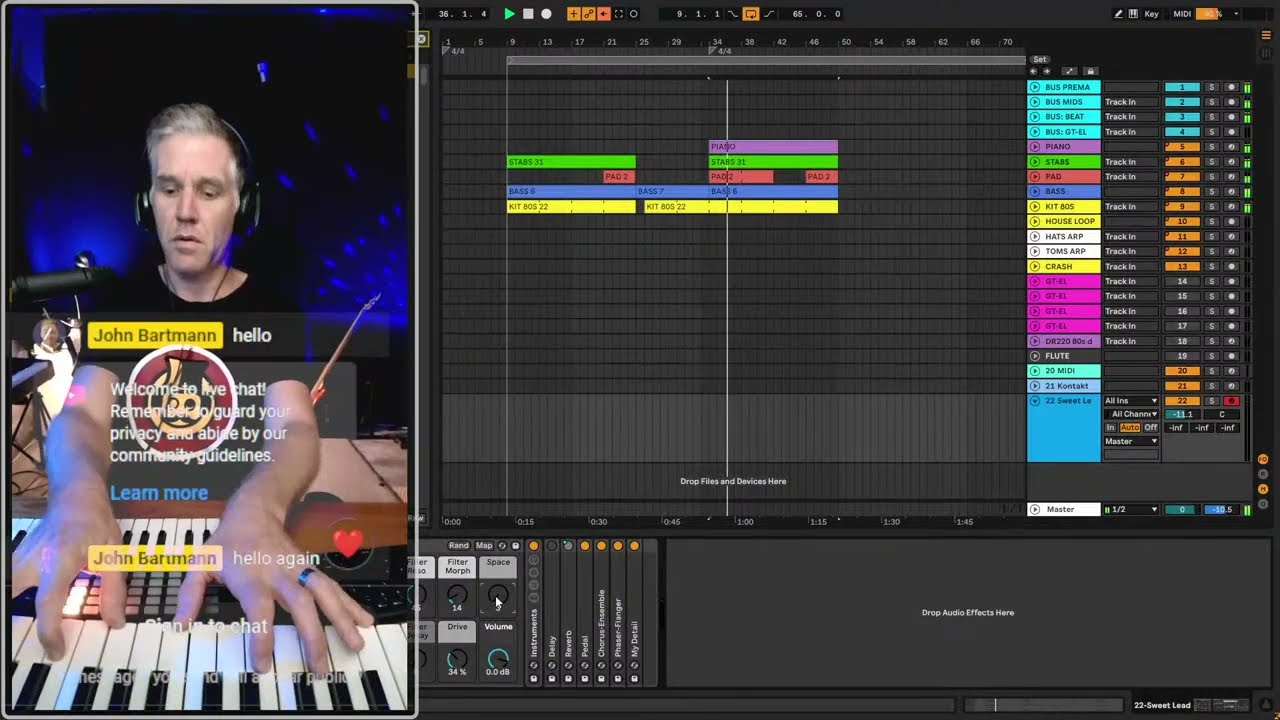Open the Master track 1/2 output dropdown

pyautogui.click(x=1131, y=510)
